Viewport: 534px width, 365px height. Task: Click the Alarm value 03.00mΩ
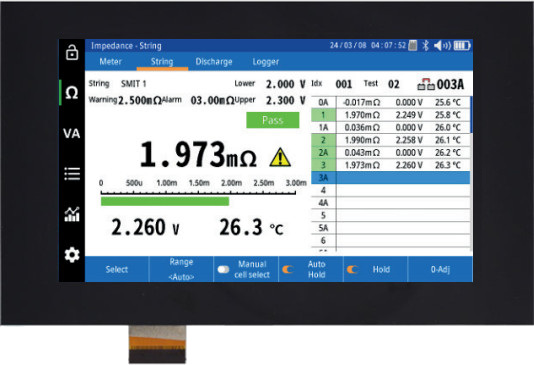[x=213, y=101]
